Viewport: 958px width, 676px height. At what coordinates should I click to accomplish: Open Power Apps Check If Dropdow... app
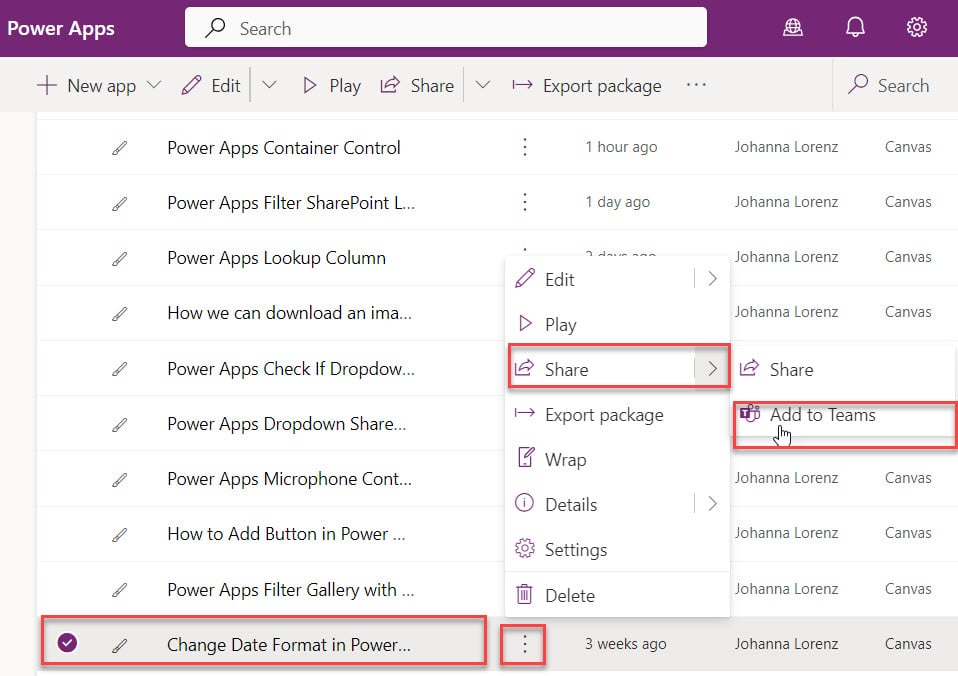pos(291,369)
